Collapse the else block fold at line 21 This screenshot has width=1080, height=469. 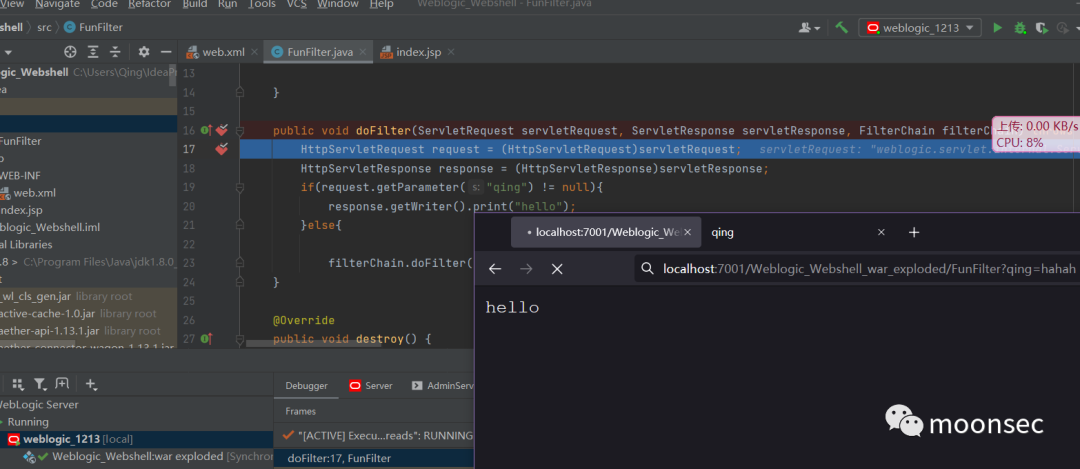[240, 225]
